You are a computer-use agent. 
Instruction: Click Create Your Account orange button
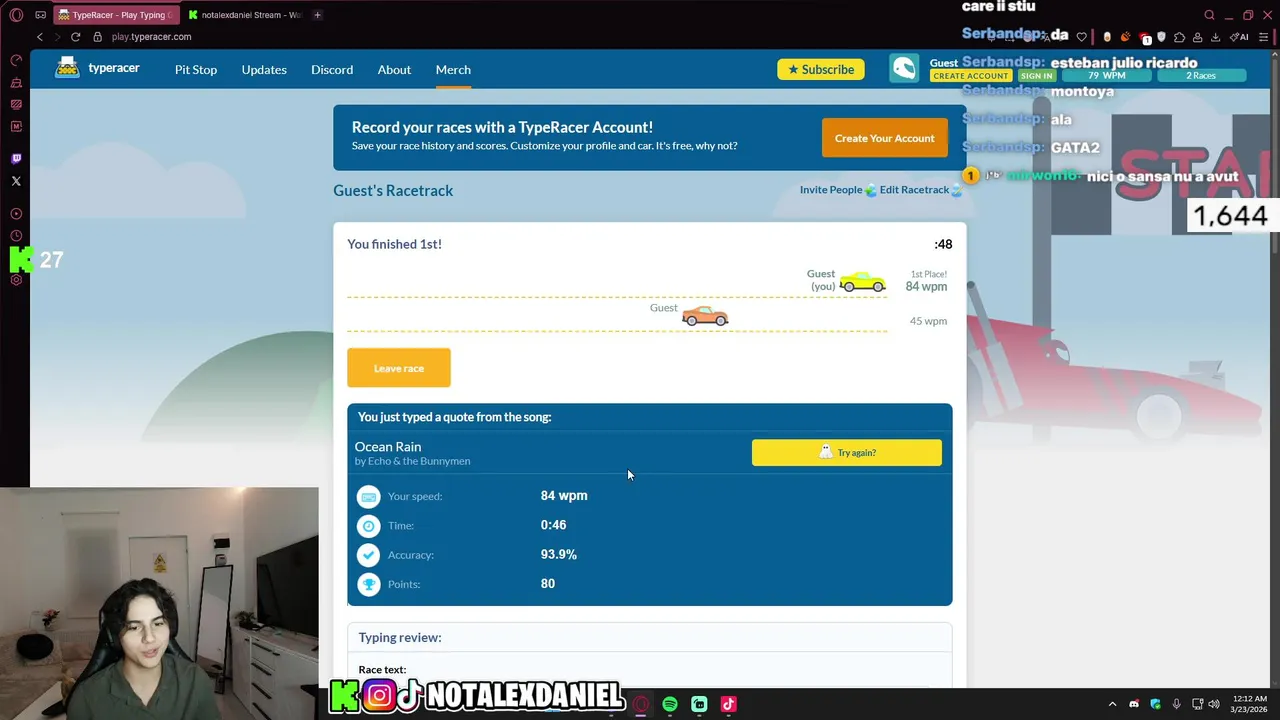(885, 138)
